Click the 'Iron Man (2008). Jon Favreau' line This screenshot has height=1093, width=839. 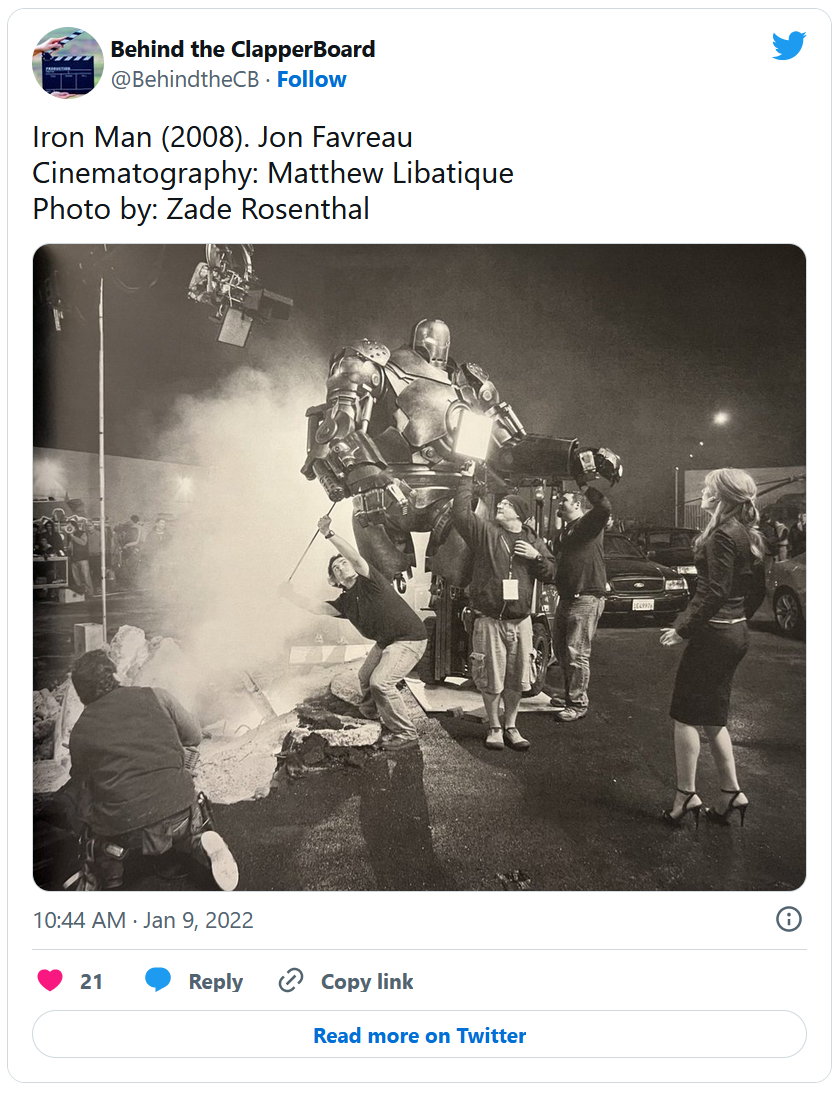pyautogui.click(x=222, y=137)
